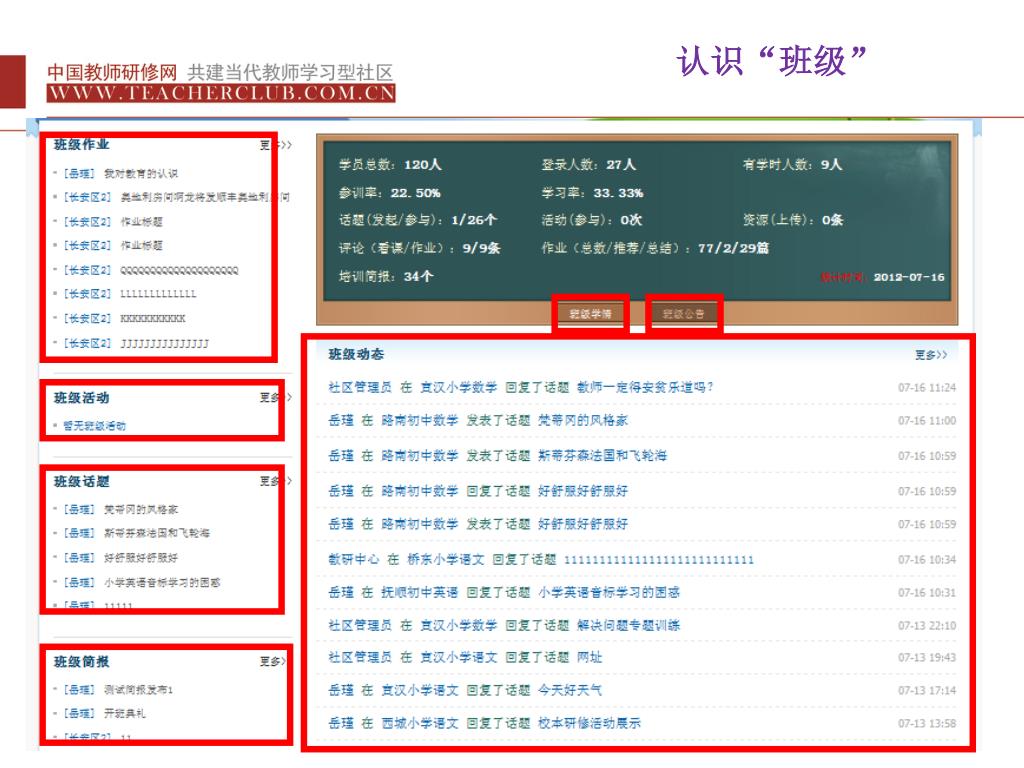Open 更多 link in the 班级话题 panel

point(275,481)
